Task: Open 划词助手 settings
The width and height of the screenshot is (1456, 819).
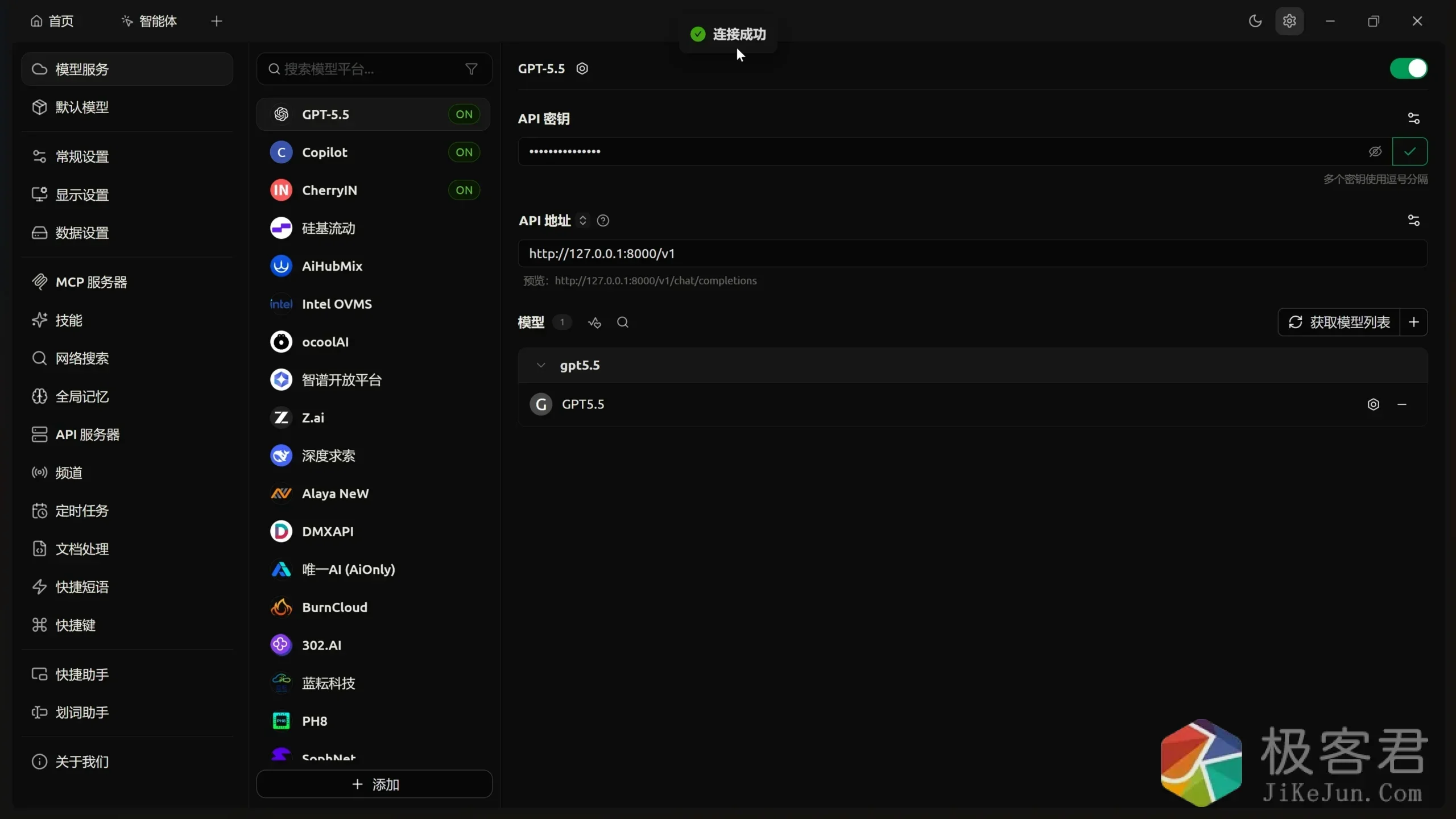Action: point(127,713)
